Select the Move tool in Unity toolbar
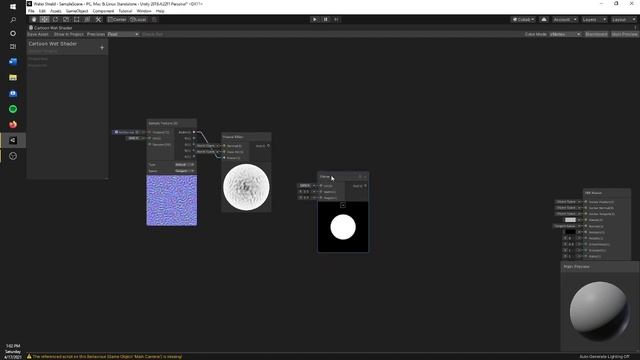The height and width of the screenshot is (360, 640). pyautogui.click(x=44, y=20)
